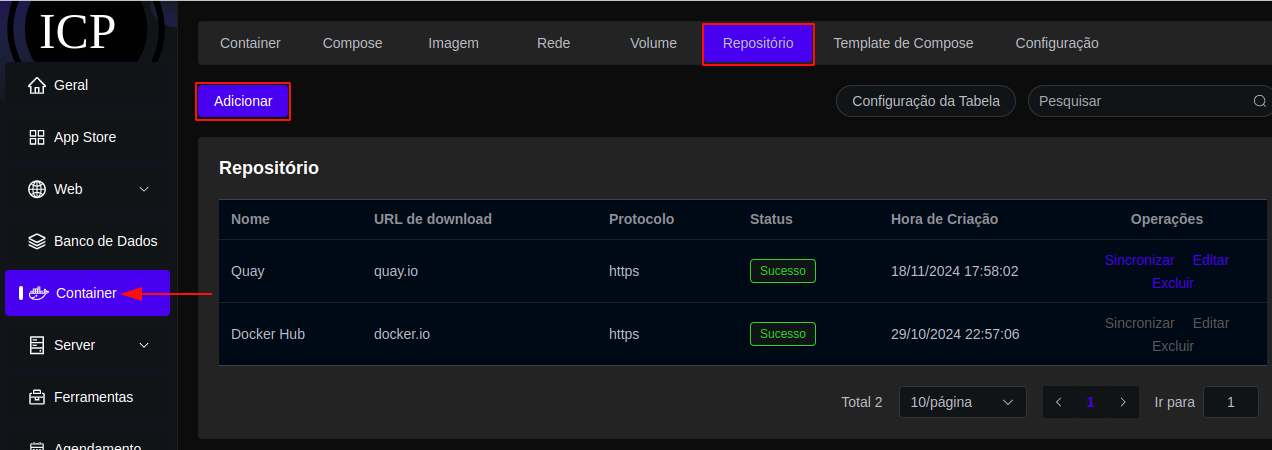Click the Server rack icon
Viewport: 1272px width, 450px height.
[x=37, y=345]
